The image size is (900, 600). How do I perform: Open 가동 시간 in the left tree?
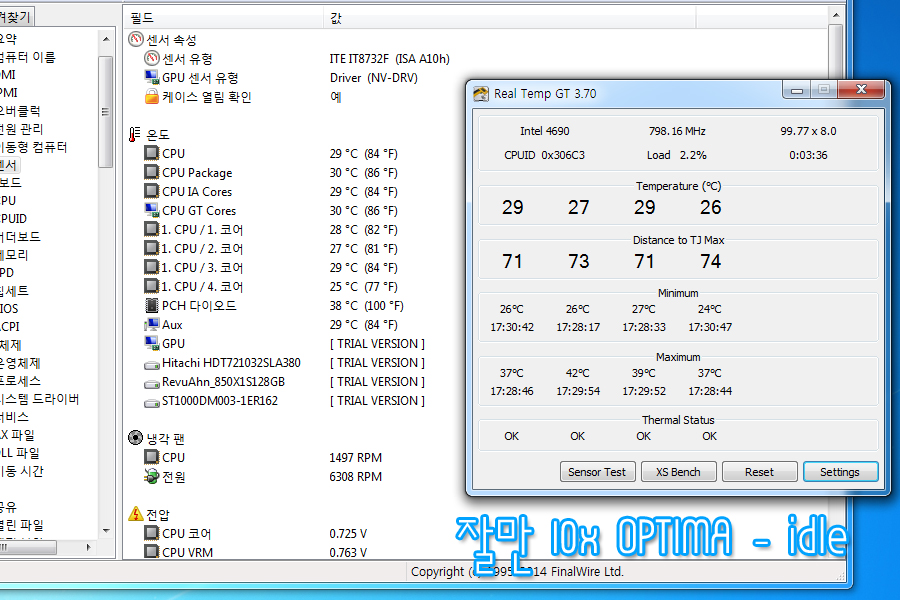pyautogui.click(x=21, y=471)
